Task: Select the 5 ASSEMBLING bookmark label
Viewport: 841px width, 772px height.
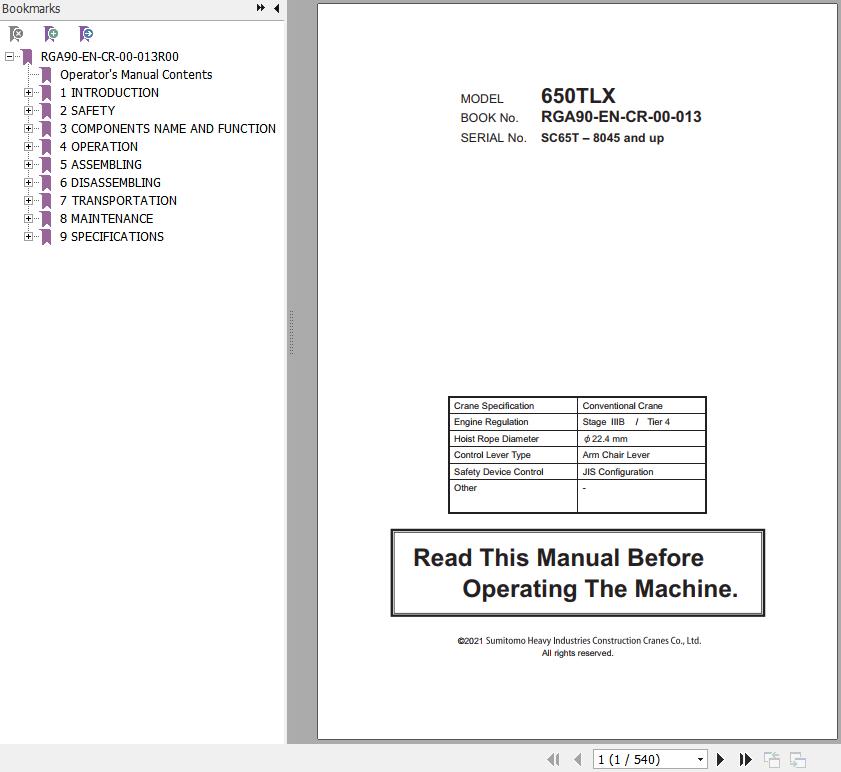Action: pyautogui.click(x=101, y=165)
